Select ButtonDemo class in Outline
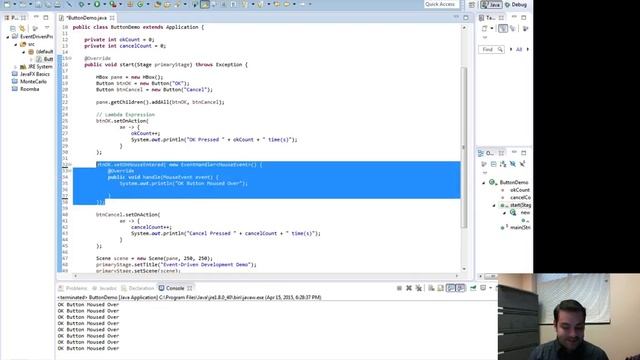This screenshot has height=360, width=640. [x=509, y=182]
